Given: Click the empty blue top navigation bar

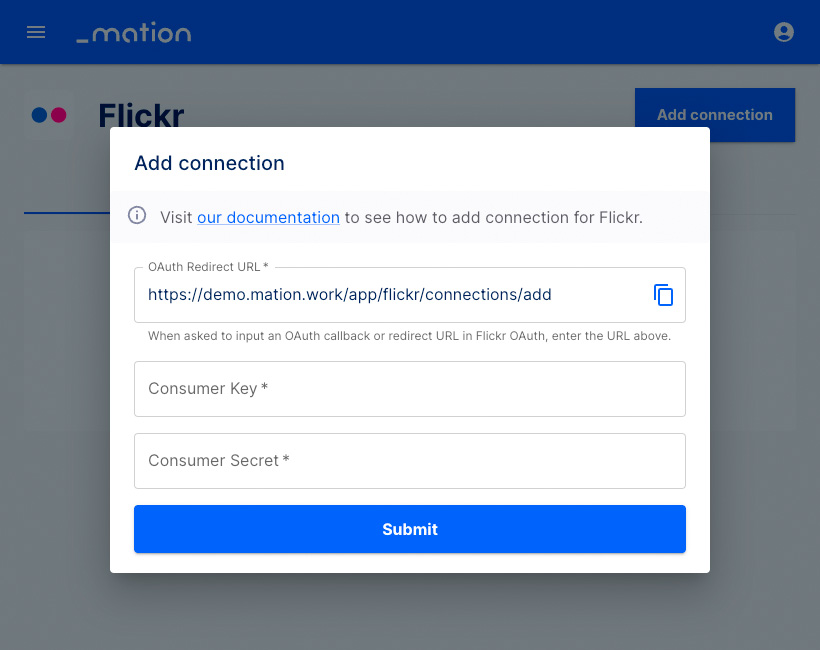Looking at the screenshot, I should pyautogui.click(x=481, y=32).
